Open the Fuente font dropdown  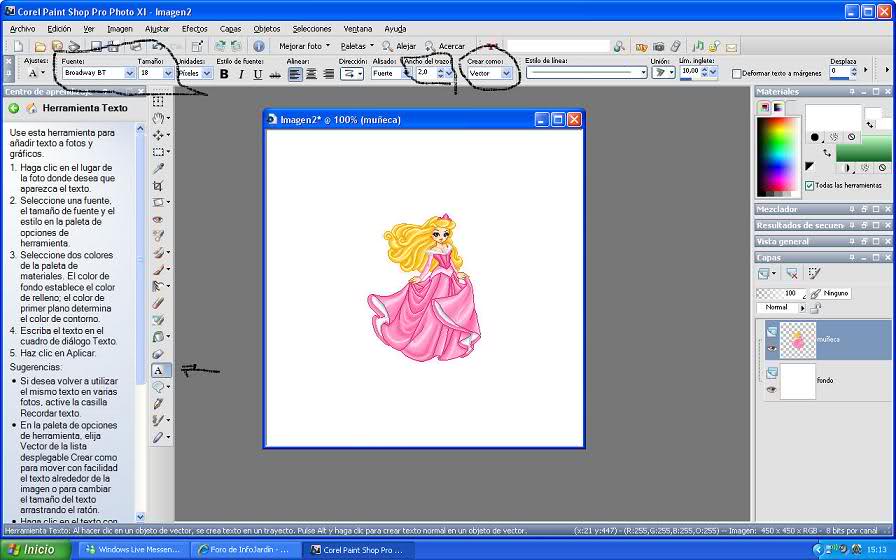(x=129, y=73)
